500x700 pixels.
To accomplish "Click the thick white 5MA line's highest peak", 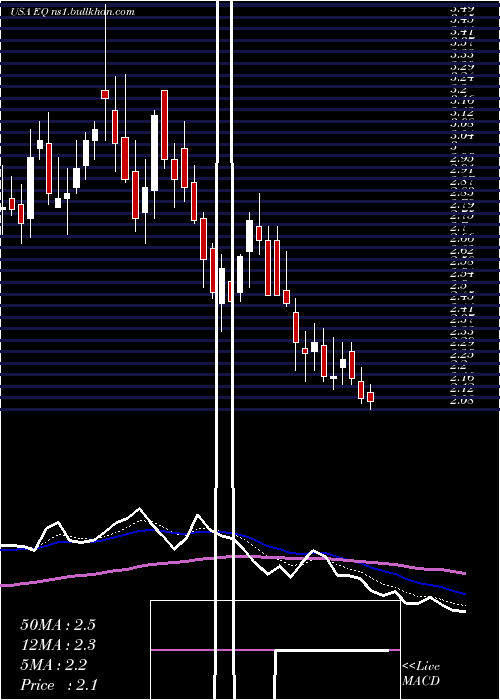I will (x=139, y=509).
